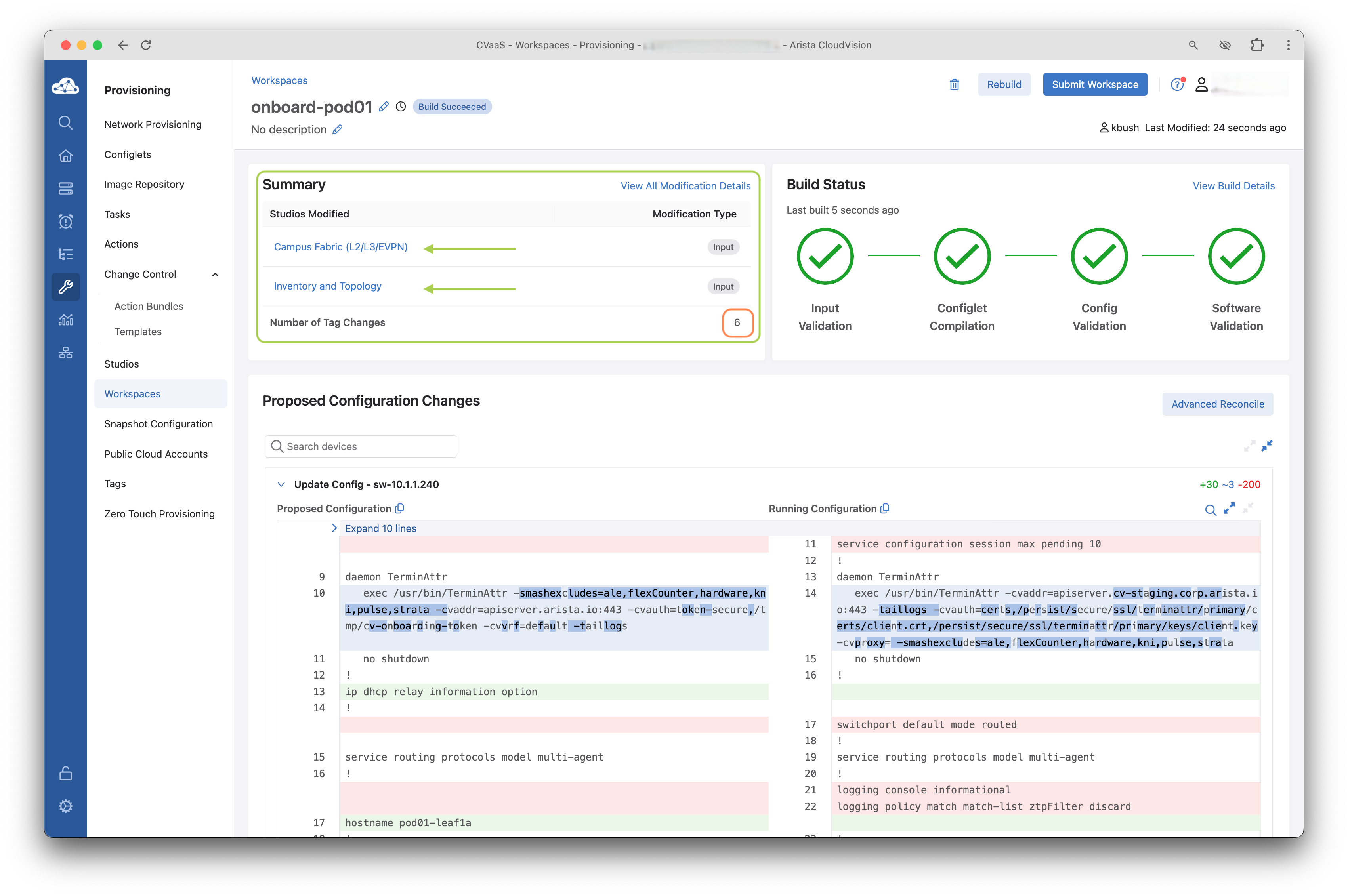Click the magnifier icon in the diff view
The width and height of the screenshot is (1348, 896).
[1210, 510]
